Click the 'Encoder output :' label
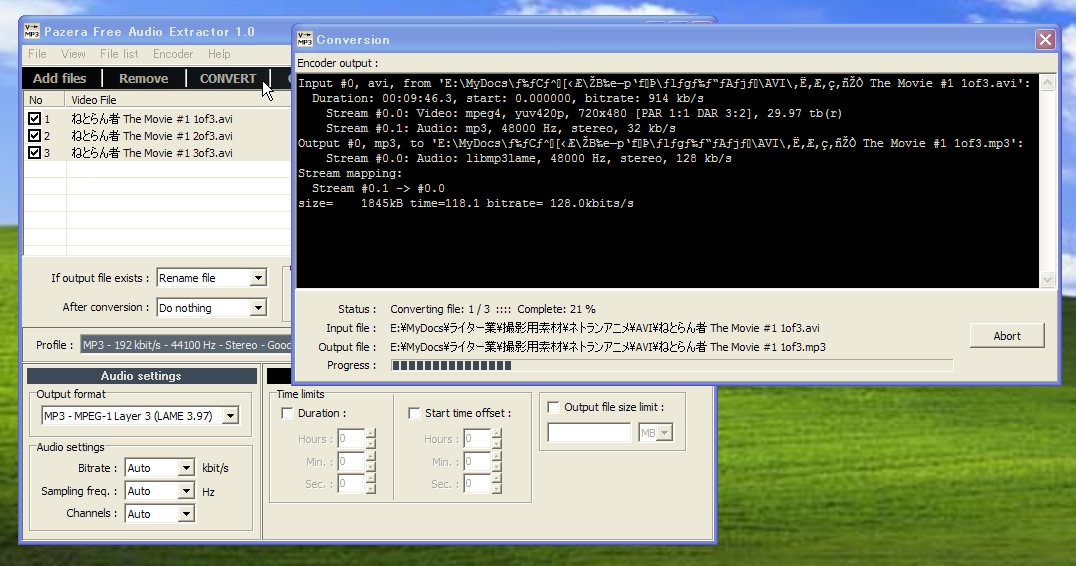This screenshot has width=1076, height=566. (338, 63)
